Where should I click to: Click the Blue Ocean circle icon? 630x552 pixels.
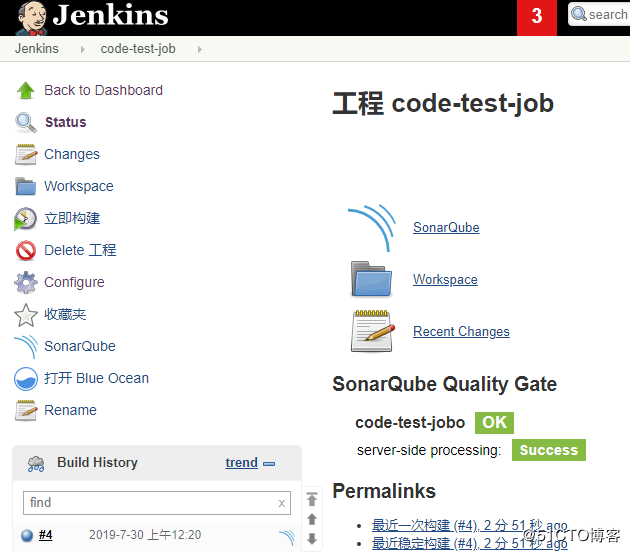26,378
